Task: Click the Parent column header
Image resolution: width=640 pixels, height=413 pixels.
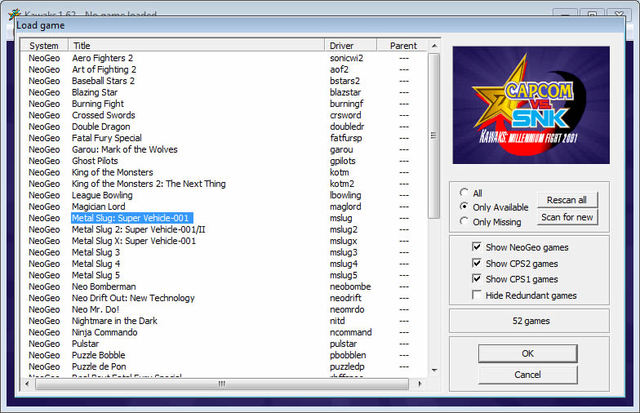Action: [x=403, y=46]
